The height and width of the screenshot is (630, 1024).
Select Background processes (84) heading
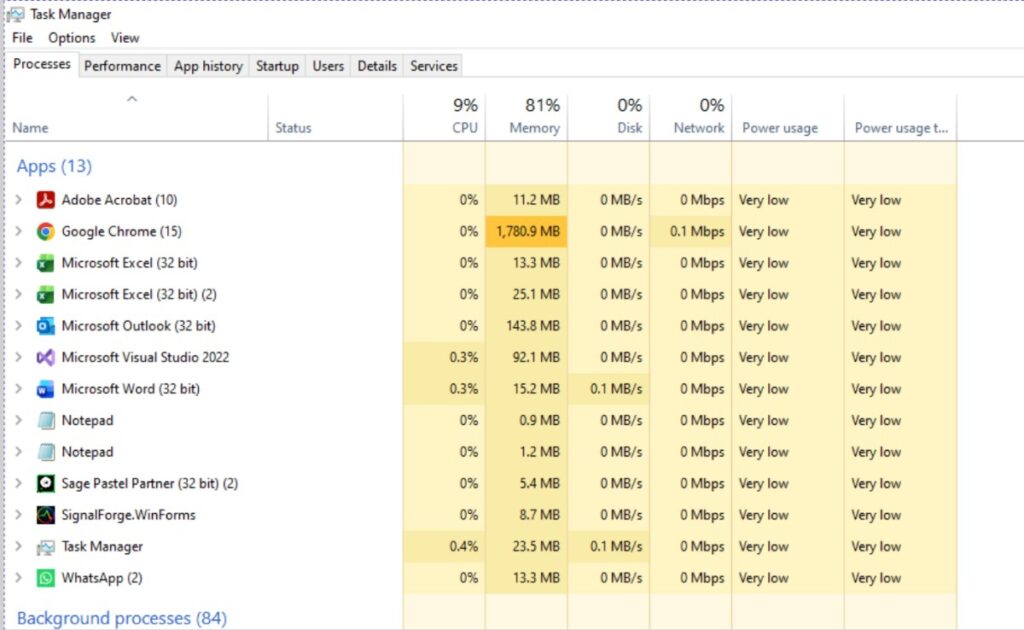coord(121,618)
